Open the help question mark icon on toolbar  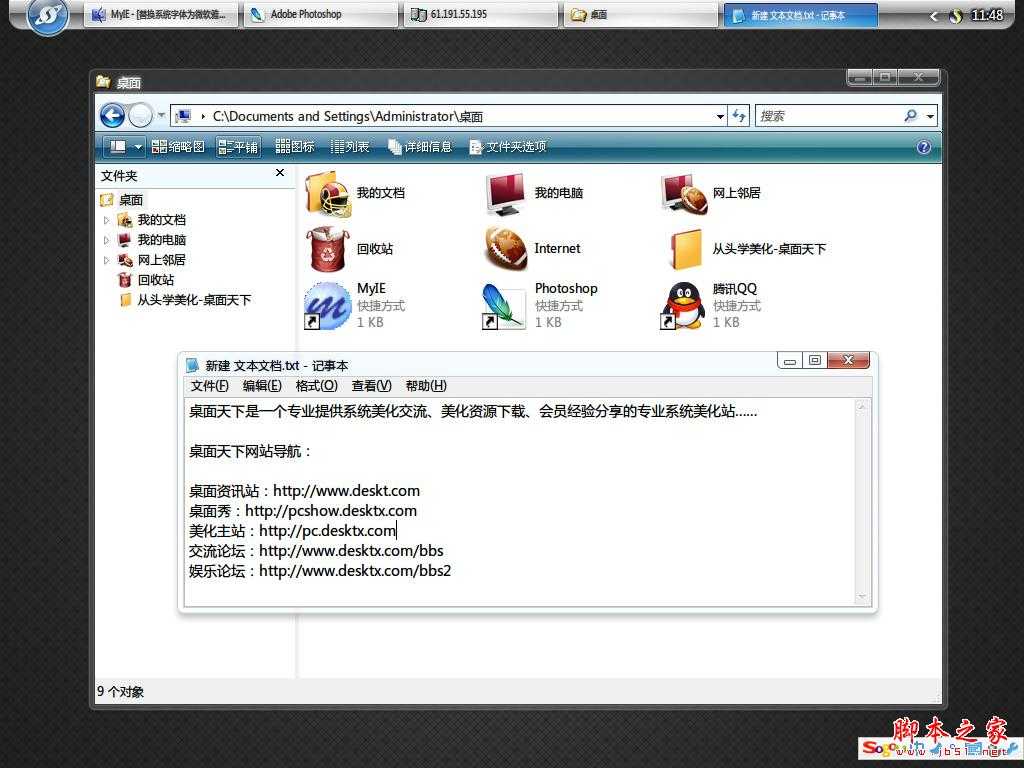click(922, 146)
